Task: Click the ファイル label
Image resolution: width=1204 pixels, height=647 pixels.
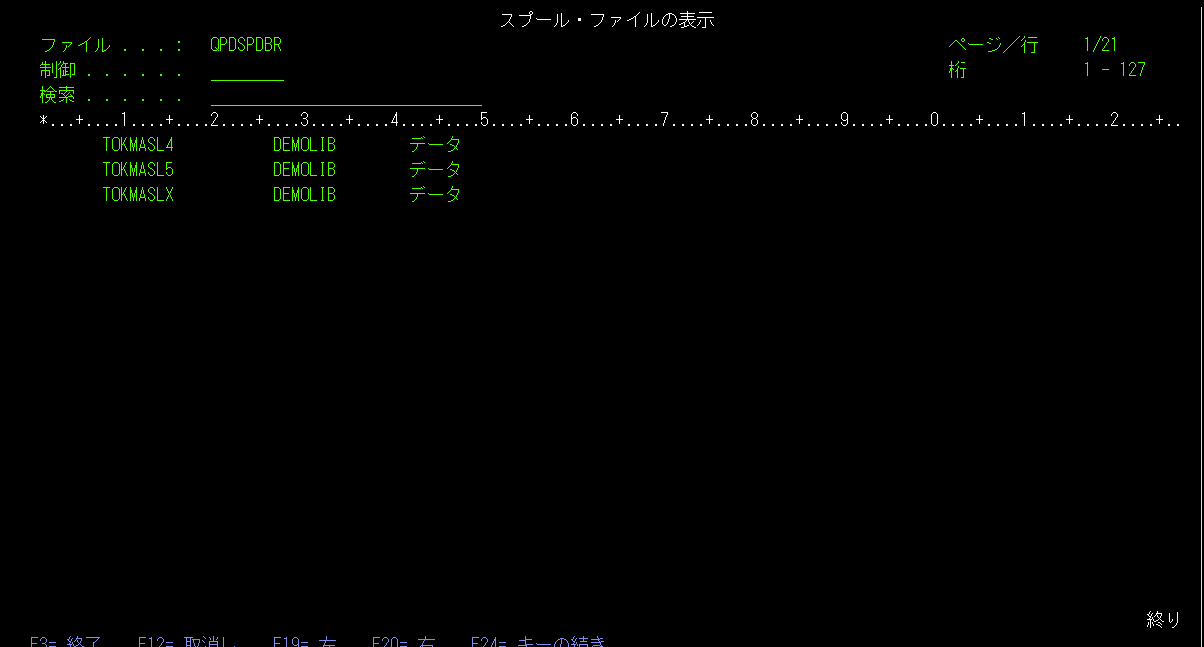Action: (75, 45)
